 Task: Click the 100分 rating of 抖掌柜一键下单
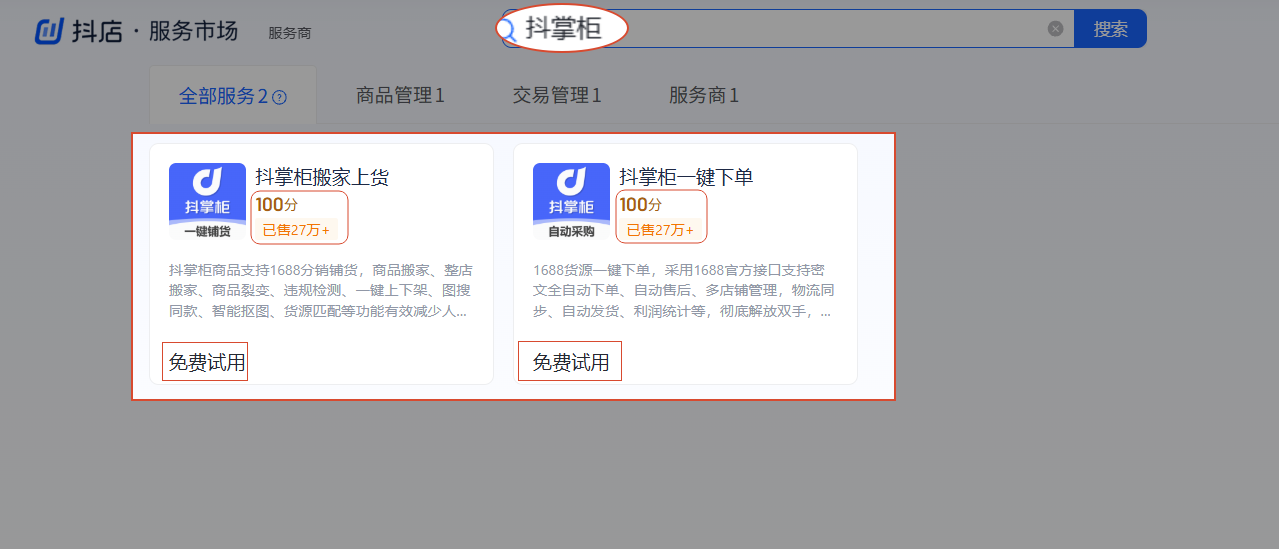[641, 205]
